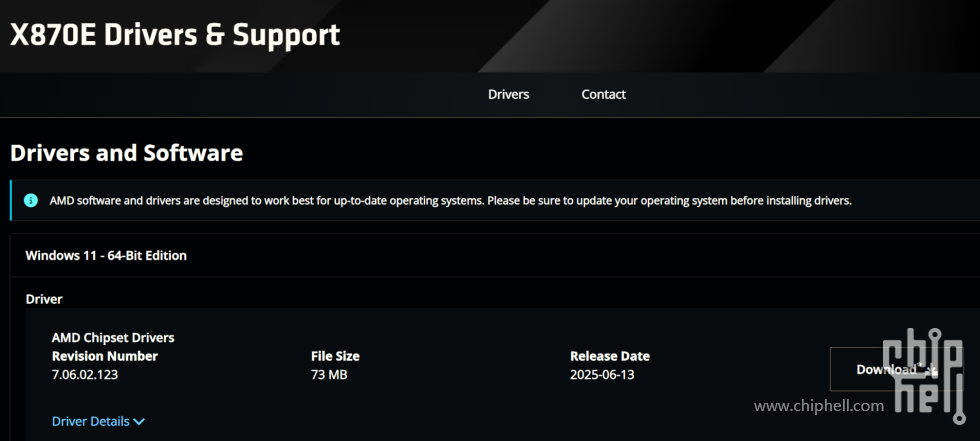Open the Drivers navigation tab

point(508,94)
